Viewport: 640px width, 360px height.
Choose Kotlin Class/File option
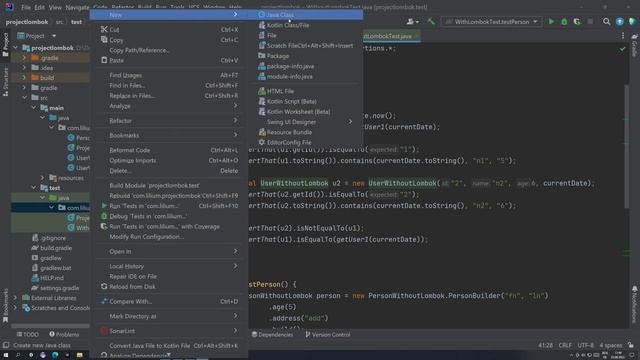[x=306, y=25]
